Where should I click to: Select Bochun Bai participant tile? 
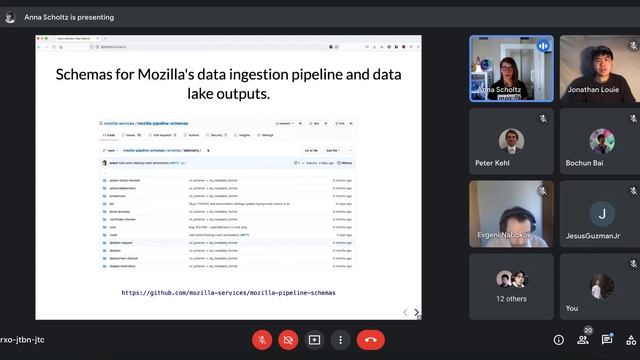click(x=600, y=141)
